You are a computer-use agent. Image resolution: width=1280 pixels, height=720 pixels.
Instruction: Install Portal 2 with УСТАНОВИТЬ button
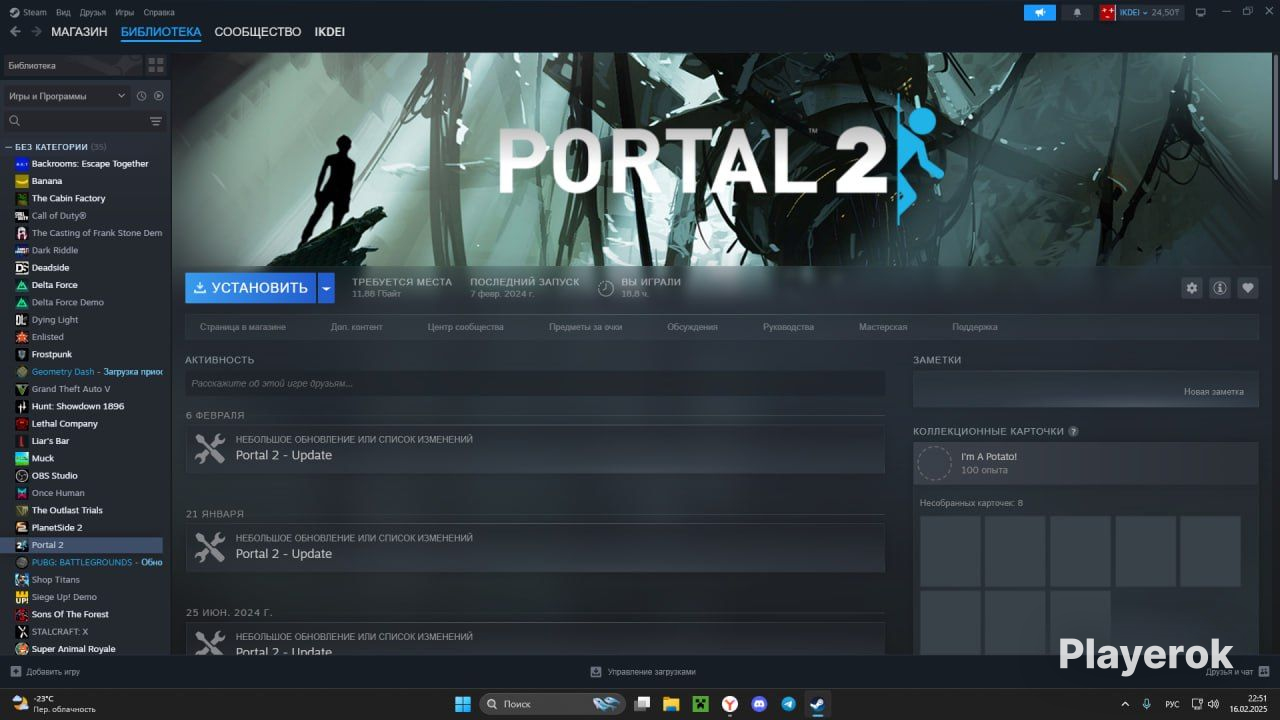click(250, 288)
